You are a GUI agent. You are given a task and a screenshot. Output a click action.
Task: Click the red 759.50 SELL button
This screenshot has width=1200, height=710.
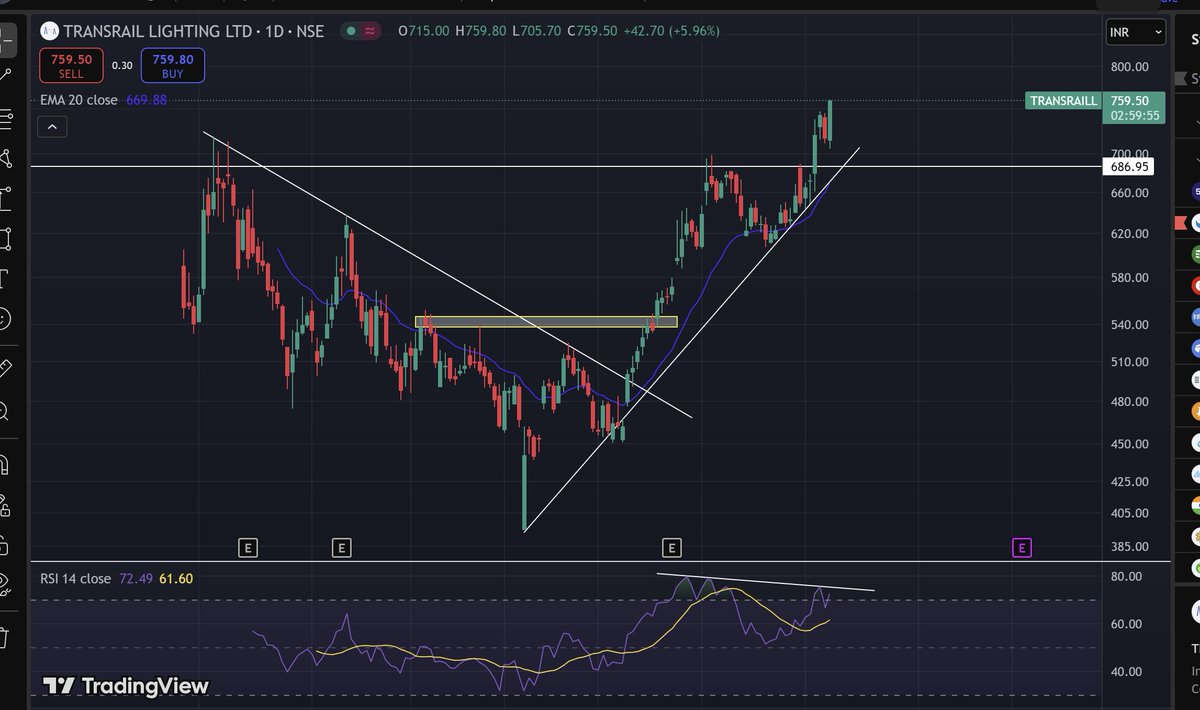point(71,66)
